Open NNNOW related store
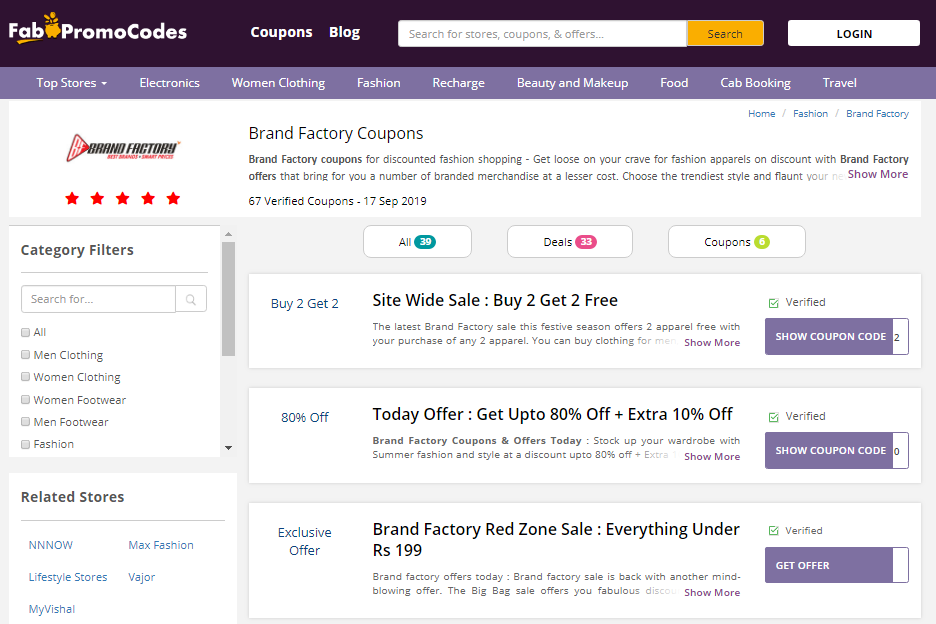936x624 pixels. click(x=51, y=545)
